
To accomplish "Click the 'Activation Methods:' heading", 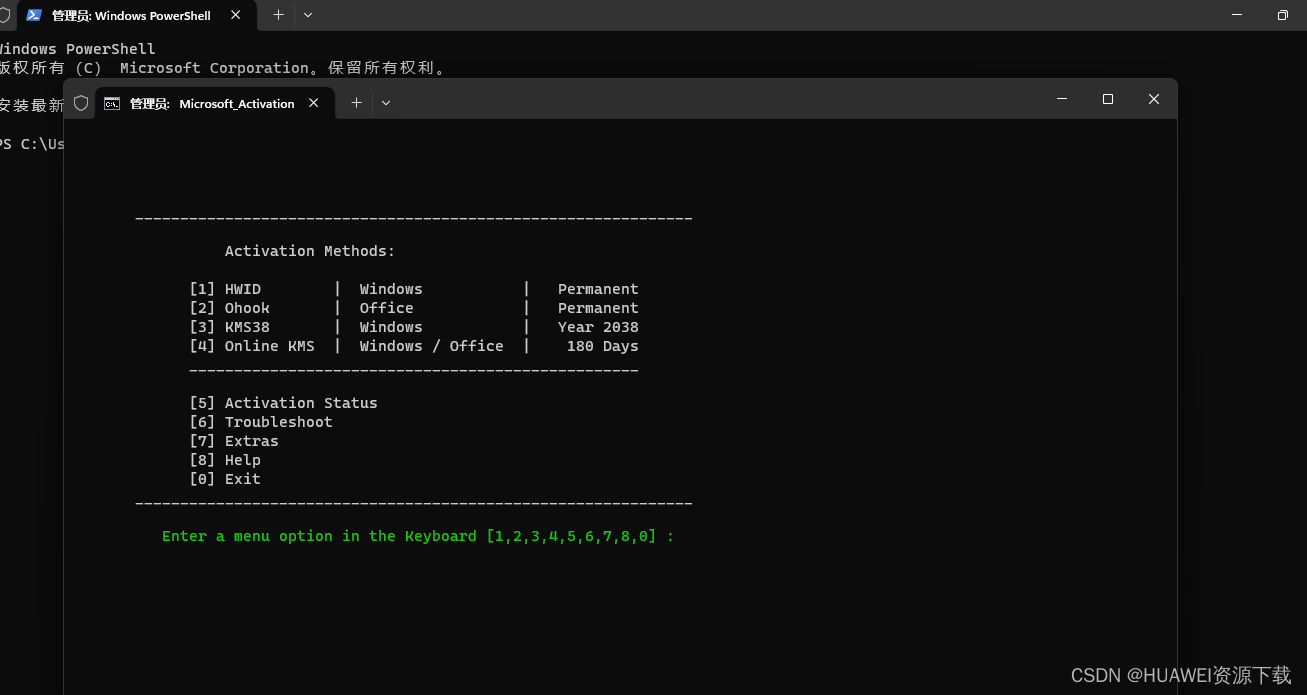I will pos(310,251).
